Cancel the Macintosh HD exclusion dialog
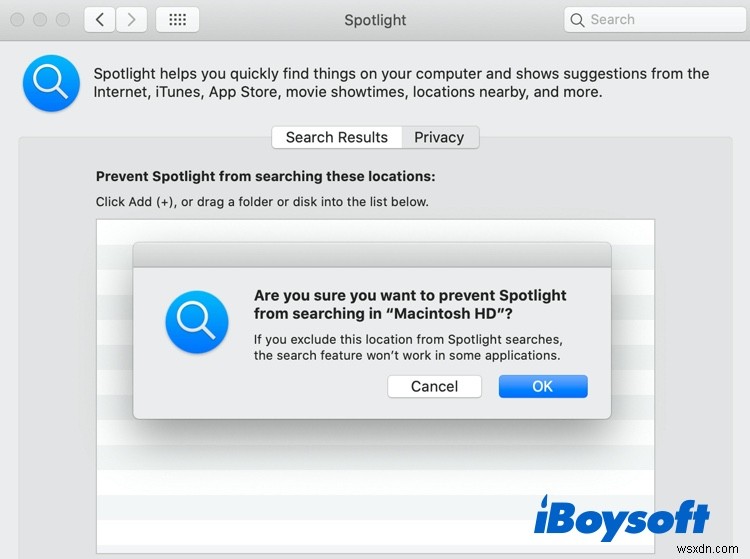The width and height of the screenshot is (750, 559). (434, 386)
